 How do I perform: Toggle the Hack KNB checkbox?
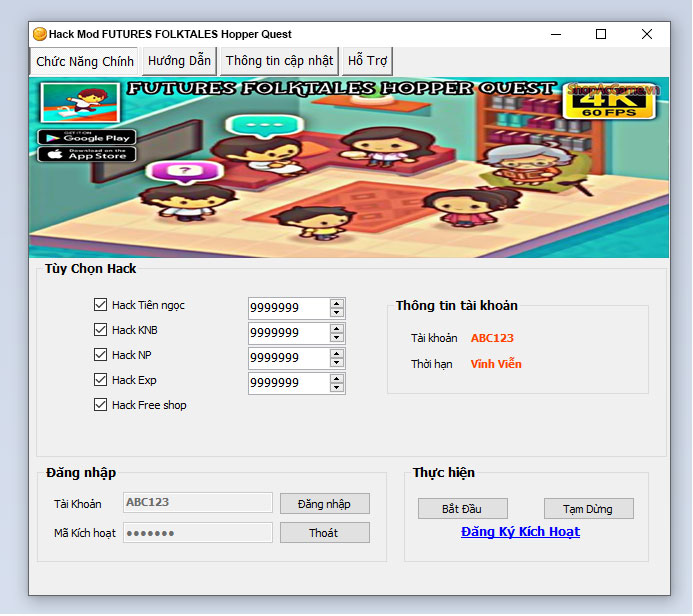(x=100, y=330)
